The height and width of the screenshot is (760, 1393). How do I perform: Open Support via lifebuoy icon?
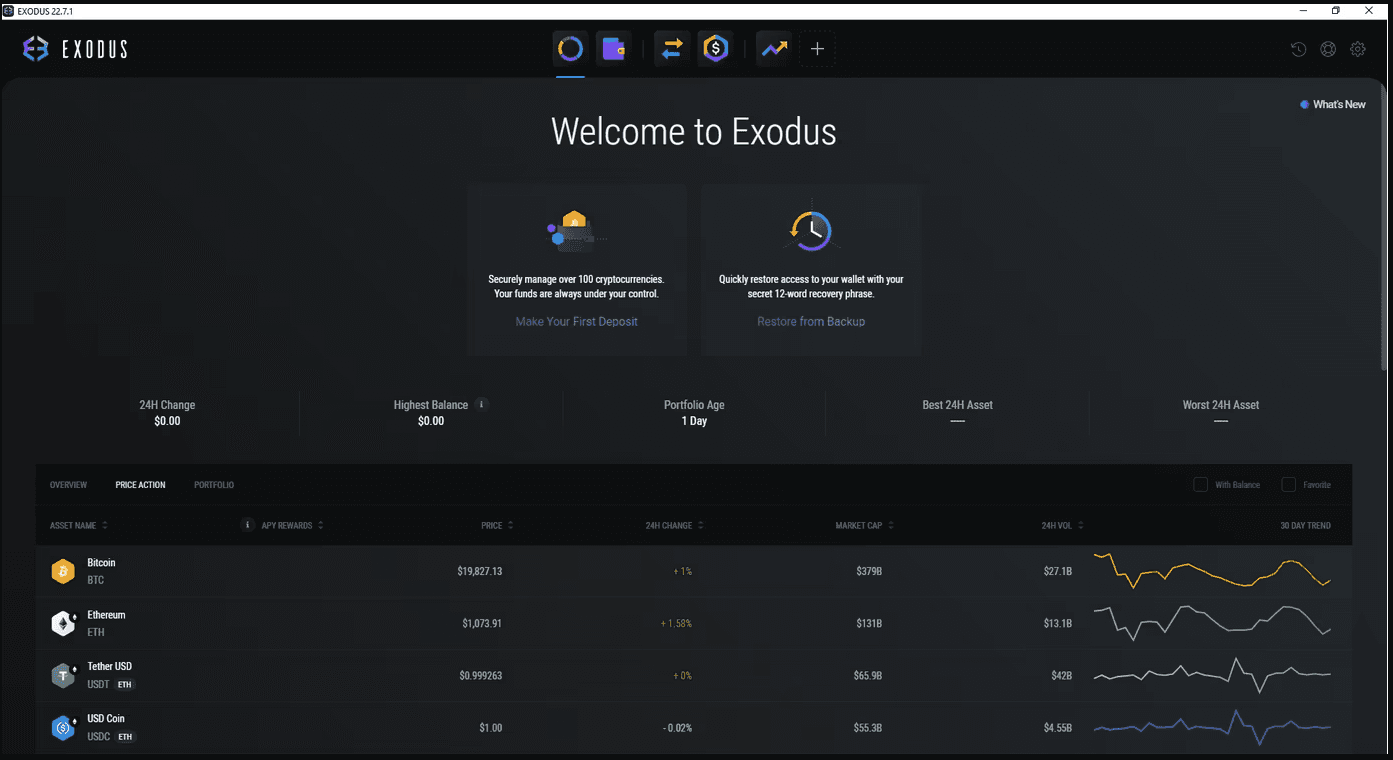(1328, 48)
